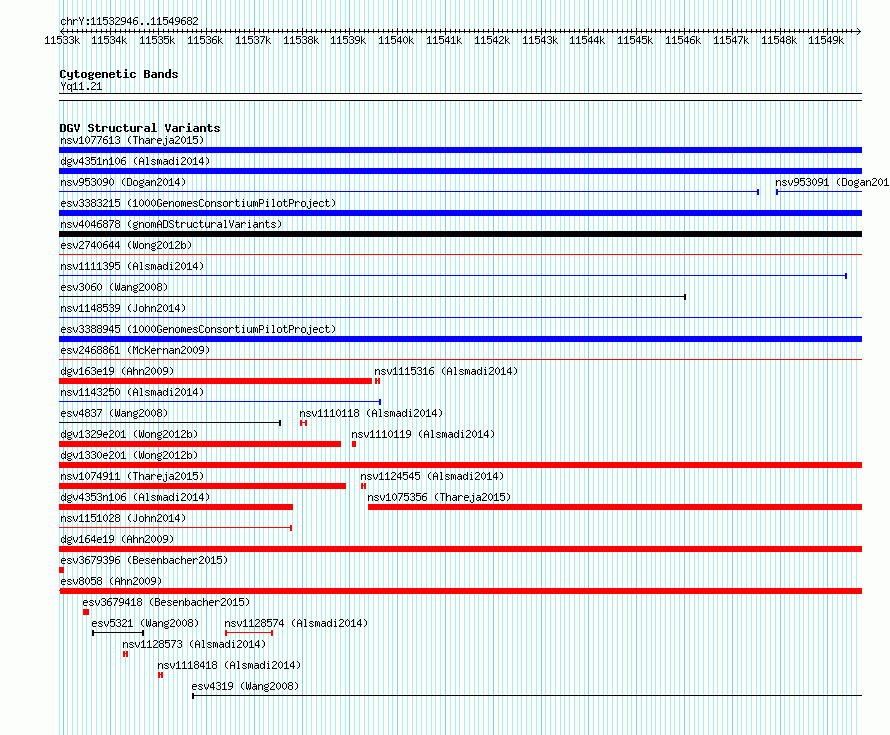Click the black span line of esv5321
Image resolution: width=890 pixels, height=735 pixels.
[118, 633]
